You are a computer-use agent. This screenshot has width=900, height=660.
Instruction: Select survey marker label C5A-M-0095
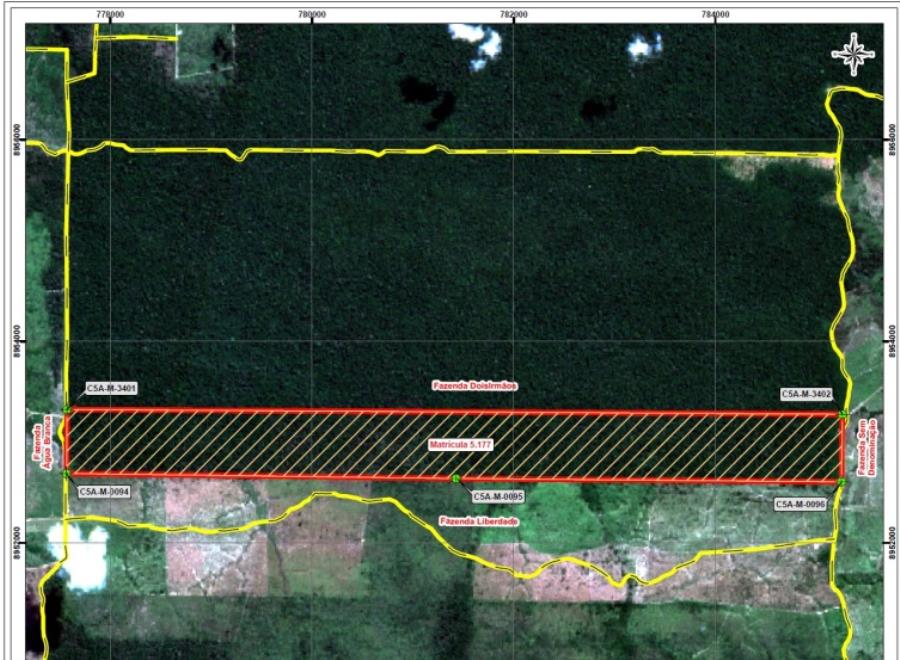point(498,496)
